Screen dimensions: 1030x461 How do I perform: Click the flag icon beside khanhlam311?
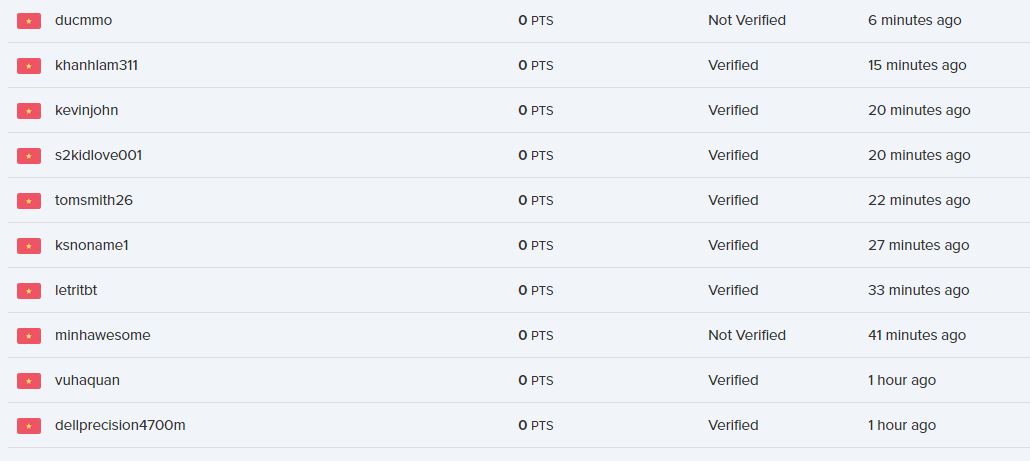[29, 66]
